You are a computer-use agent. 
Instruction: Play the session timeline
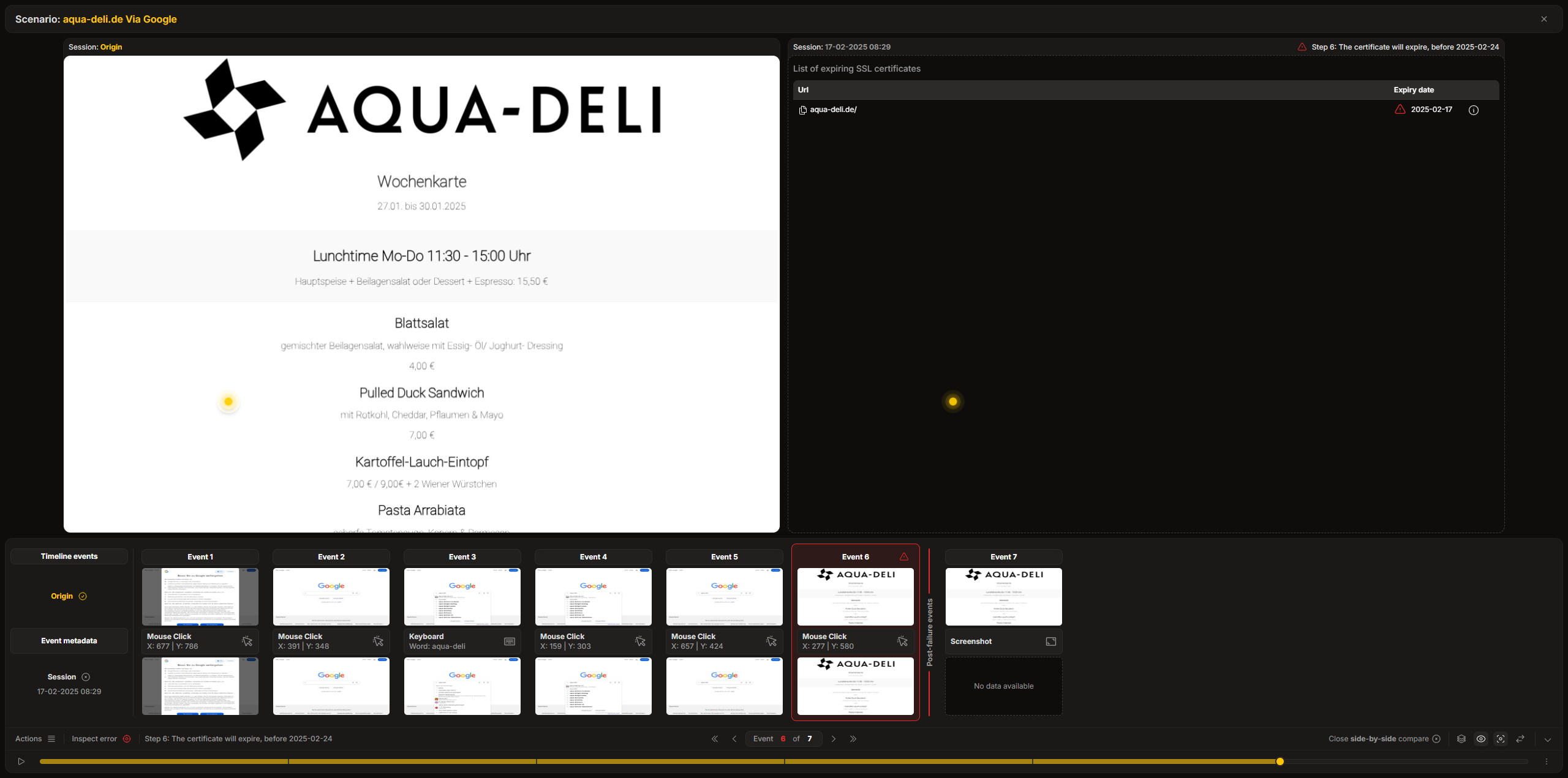(21, 761)
